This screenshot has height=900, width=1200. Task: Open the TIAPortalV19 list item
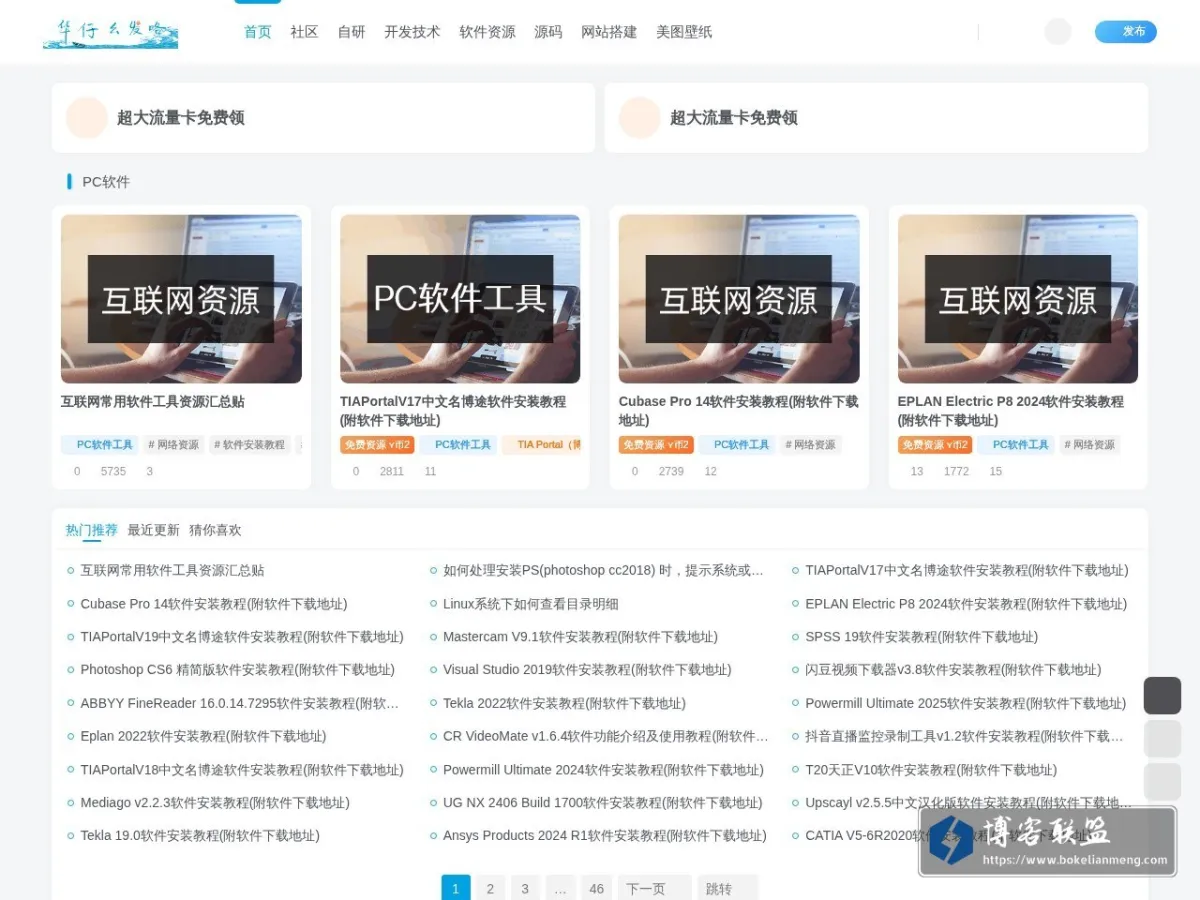point(242,637)
